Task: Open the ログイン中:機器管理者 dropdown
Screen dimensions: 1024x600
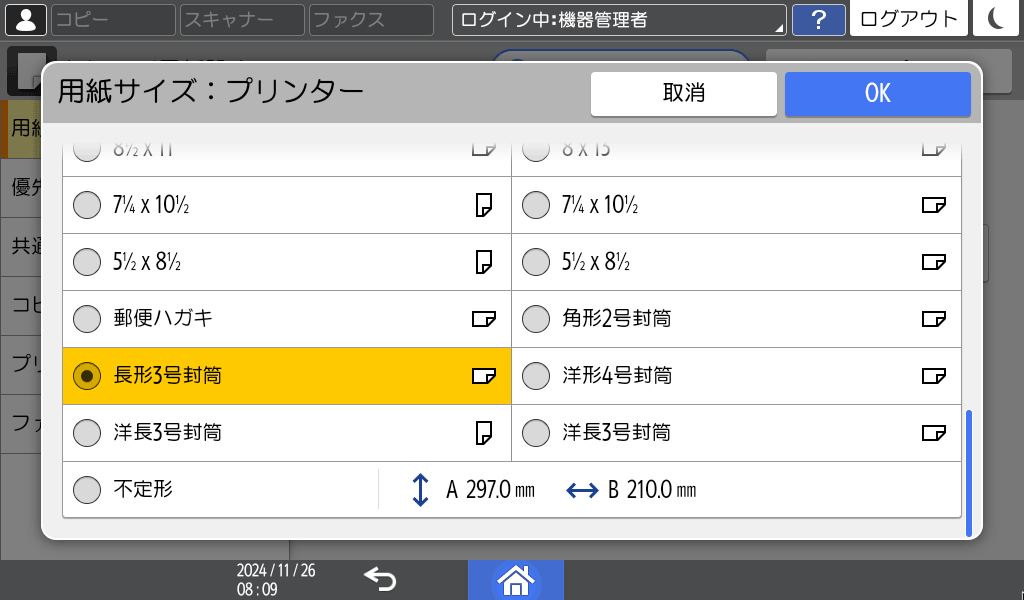Action: pos(618,18)
